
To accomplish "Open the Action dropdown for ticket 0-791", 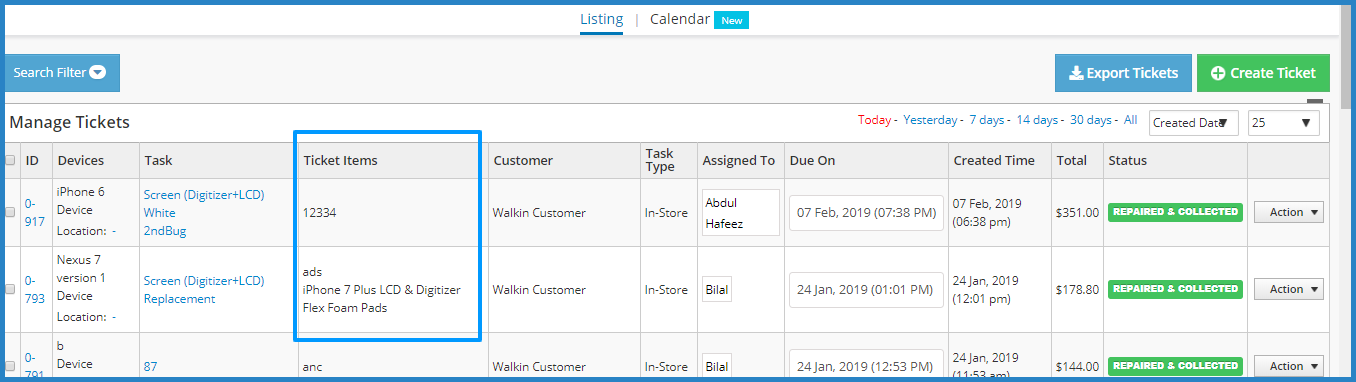I will tap(1288, 366).
